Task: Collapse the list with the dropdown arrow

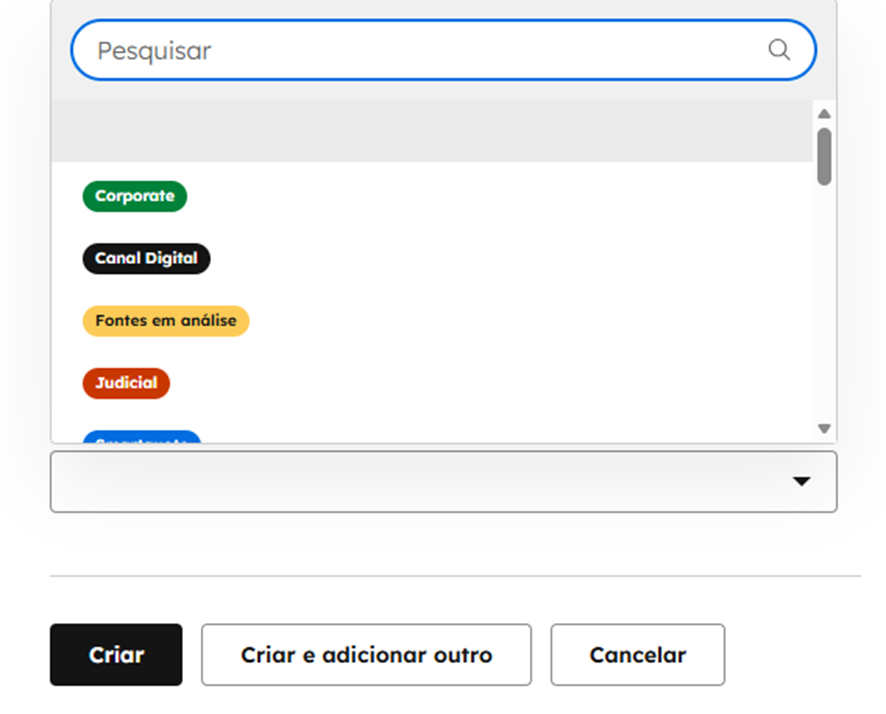Action: (x=801, y=482)
